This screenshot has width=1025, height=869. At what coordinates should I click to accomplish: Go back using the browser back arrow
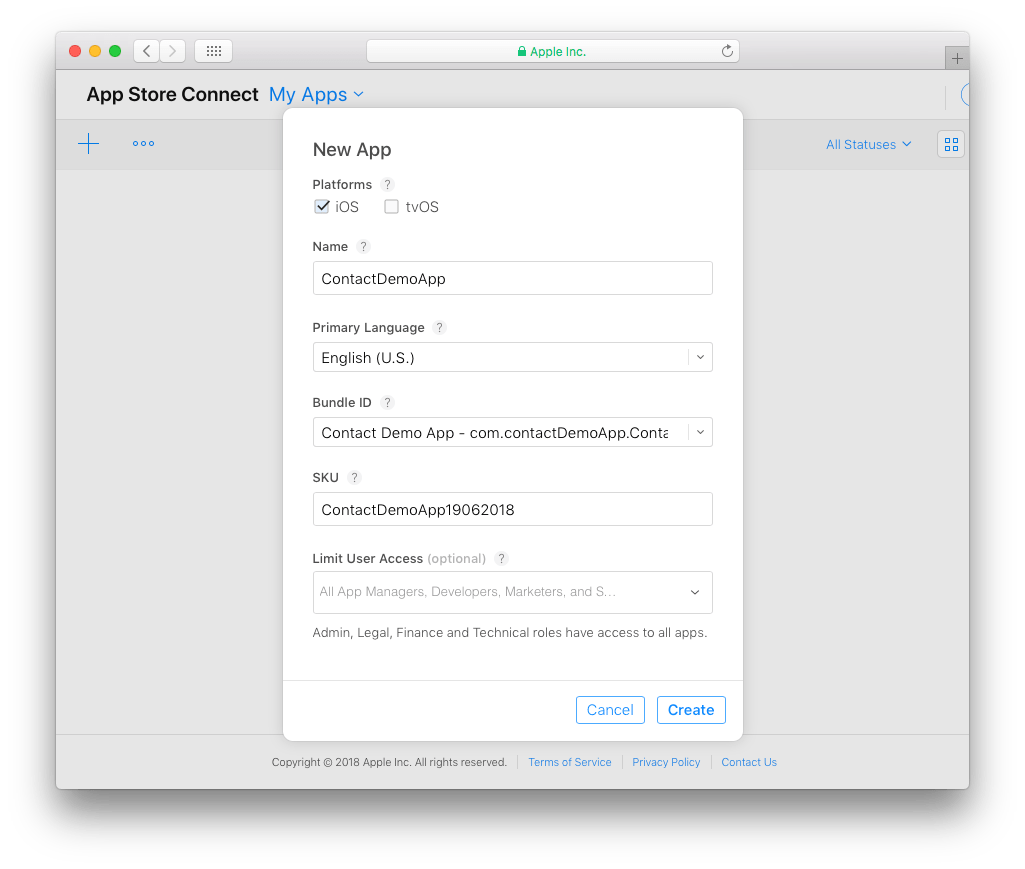point(146,50)
